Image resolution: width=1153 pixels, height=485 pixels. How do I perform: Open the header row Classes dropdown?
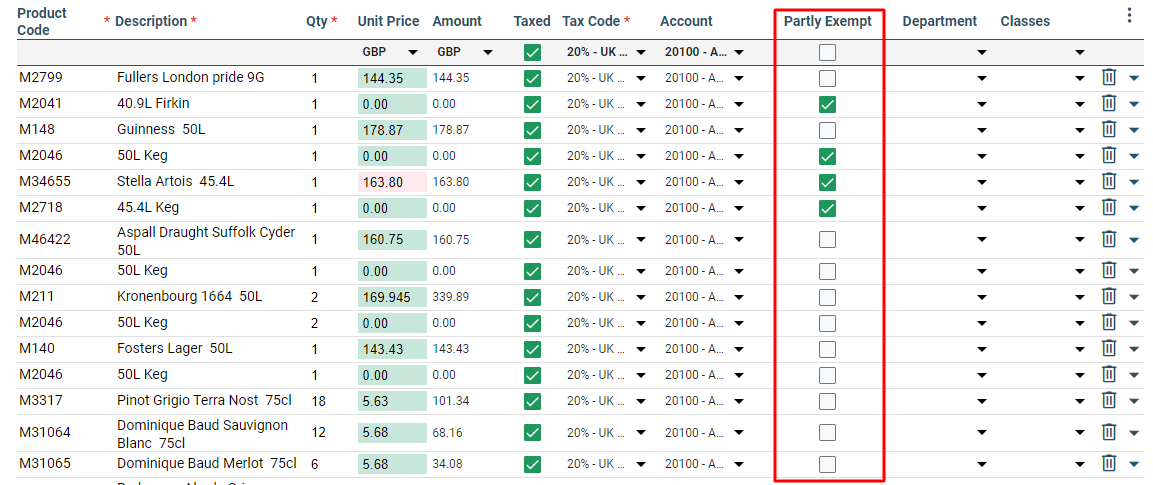pyautogui.click(x=1079, y=53)
